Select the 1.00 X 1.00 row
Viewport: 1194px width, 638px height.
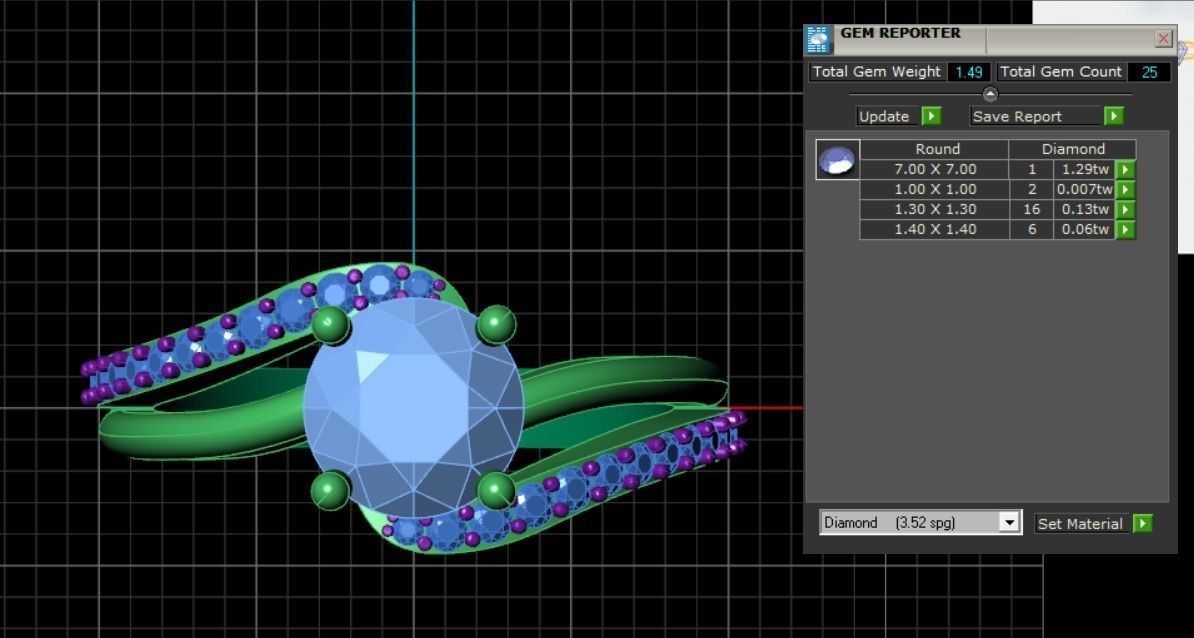[x=998, y=189]
